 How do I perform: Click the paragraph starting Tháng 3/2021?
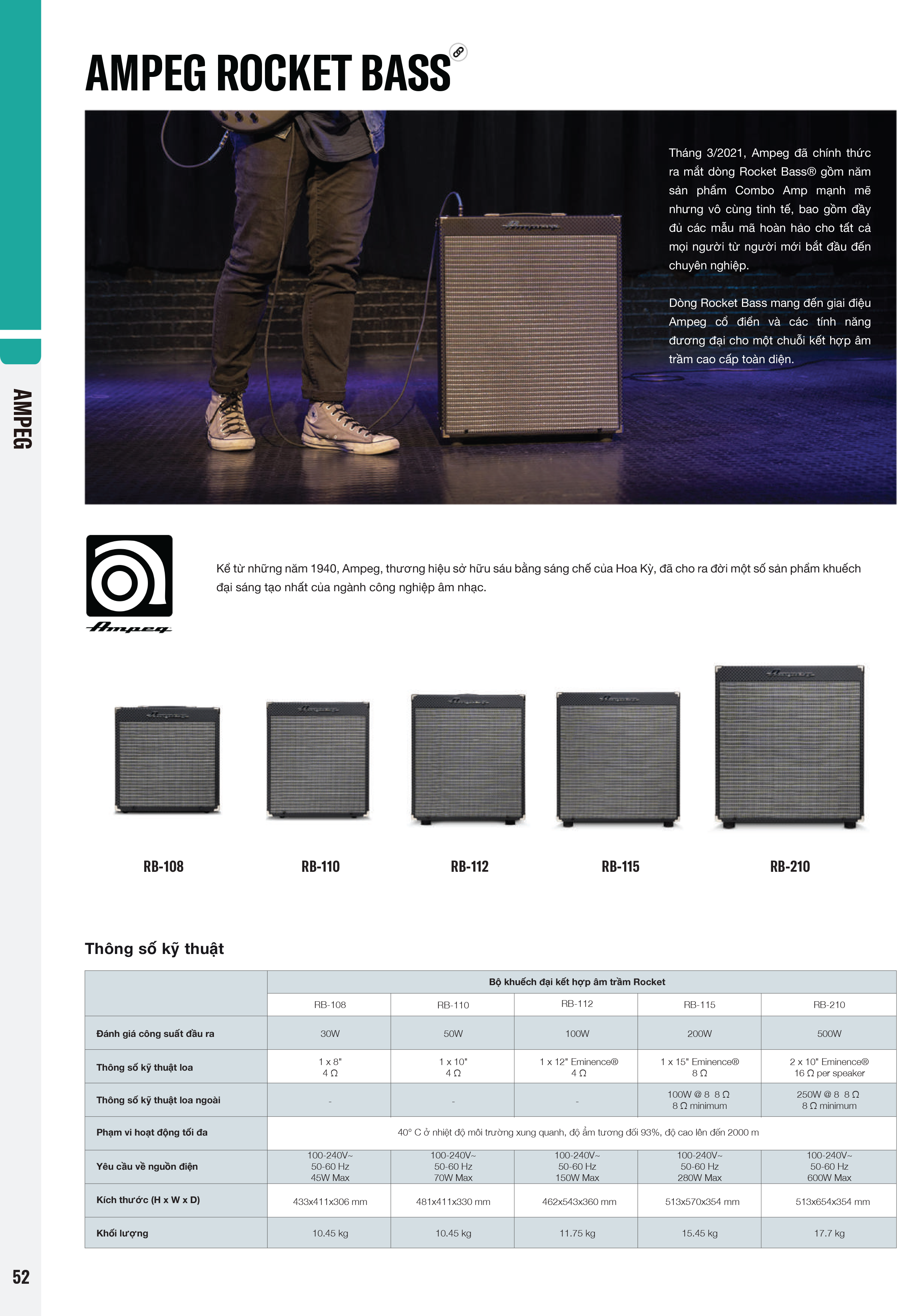[770, 209]
